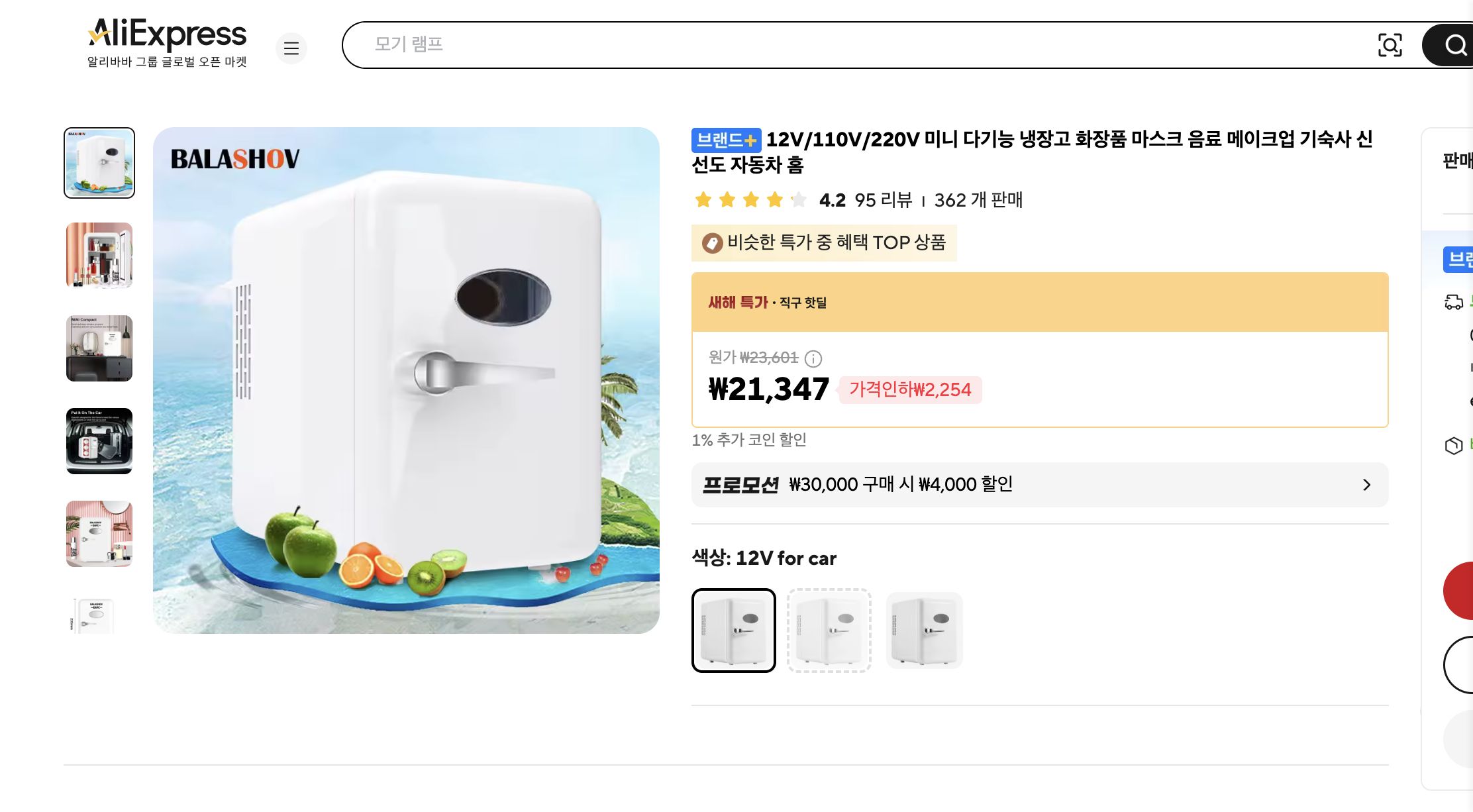Open the 판매 section on right sidebar

click(x=1461, y=161)
